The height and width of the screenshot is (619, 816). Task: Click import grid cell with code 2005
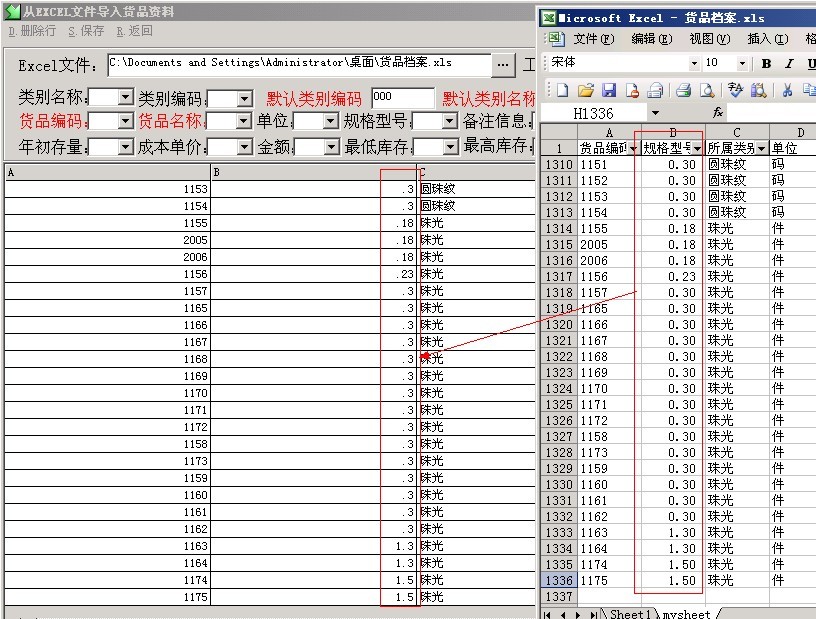[x=107, y=241]
